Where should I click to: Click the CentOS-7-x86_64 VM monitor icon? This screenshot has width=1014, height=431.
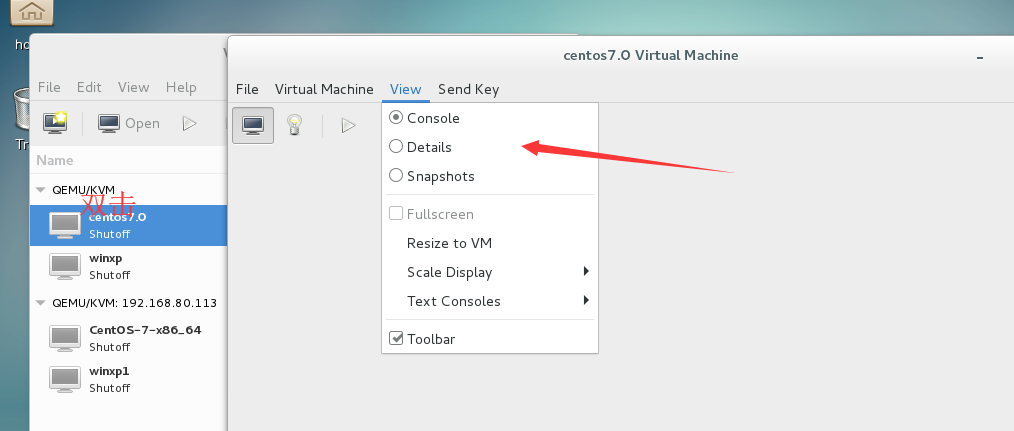pos(65,338)
